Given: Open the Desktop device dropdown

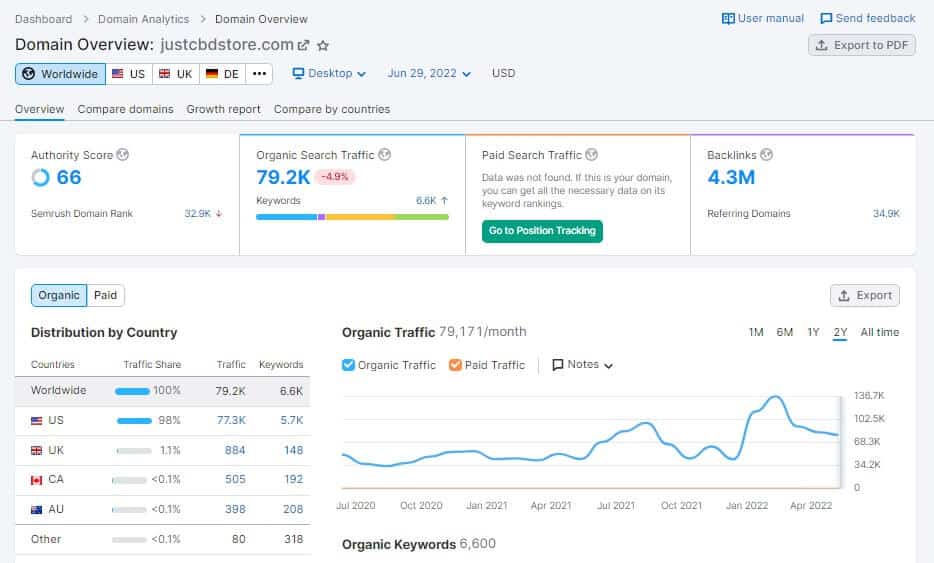Looking at the screenshot, I should (x=329, y=73).
